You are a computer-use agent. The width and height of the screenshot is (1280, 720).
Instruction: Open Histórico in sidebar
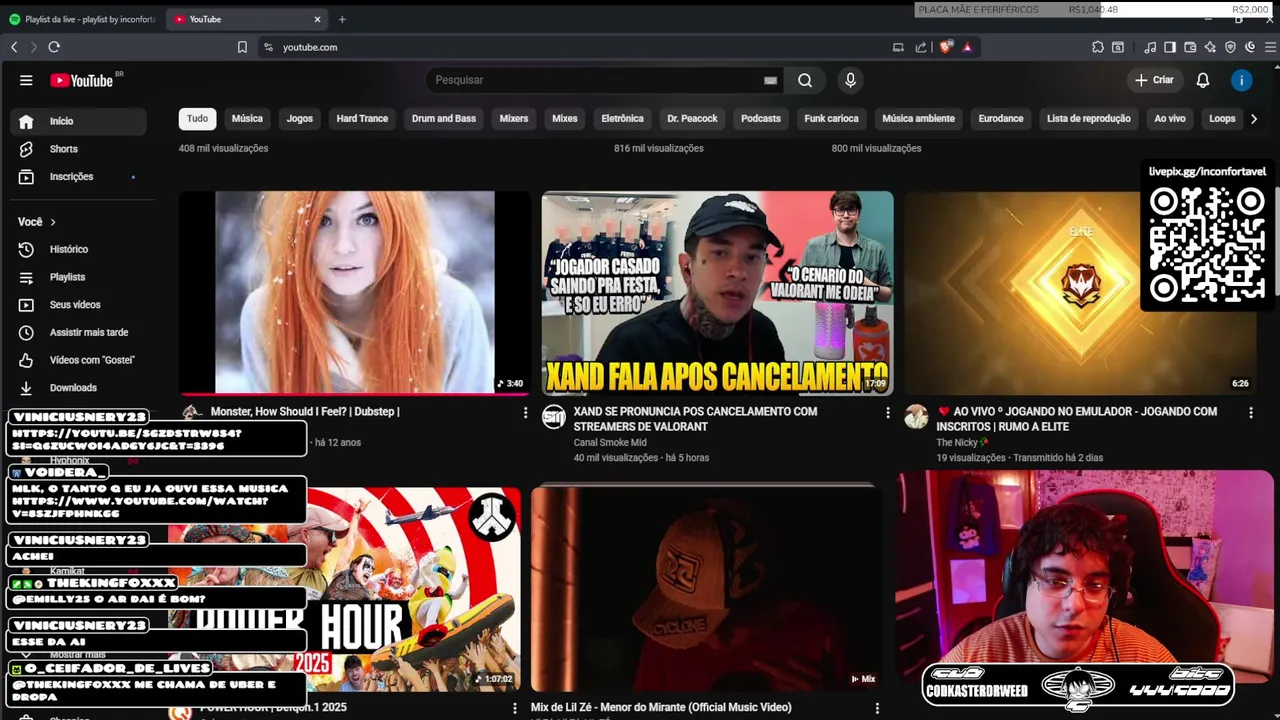tap(78, 249)
